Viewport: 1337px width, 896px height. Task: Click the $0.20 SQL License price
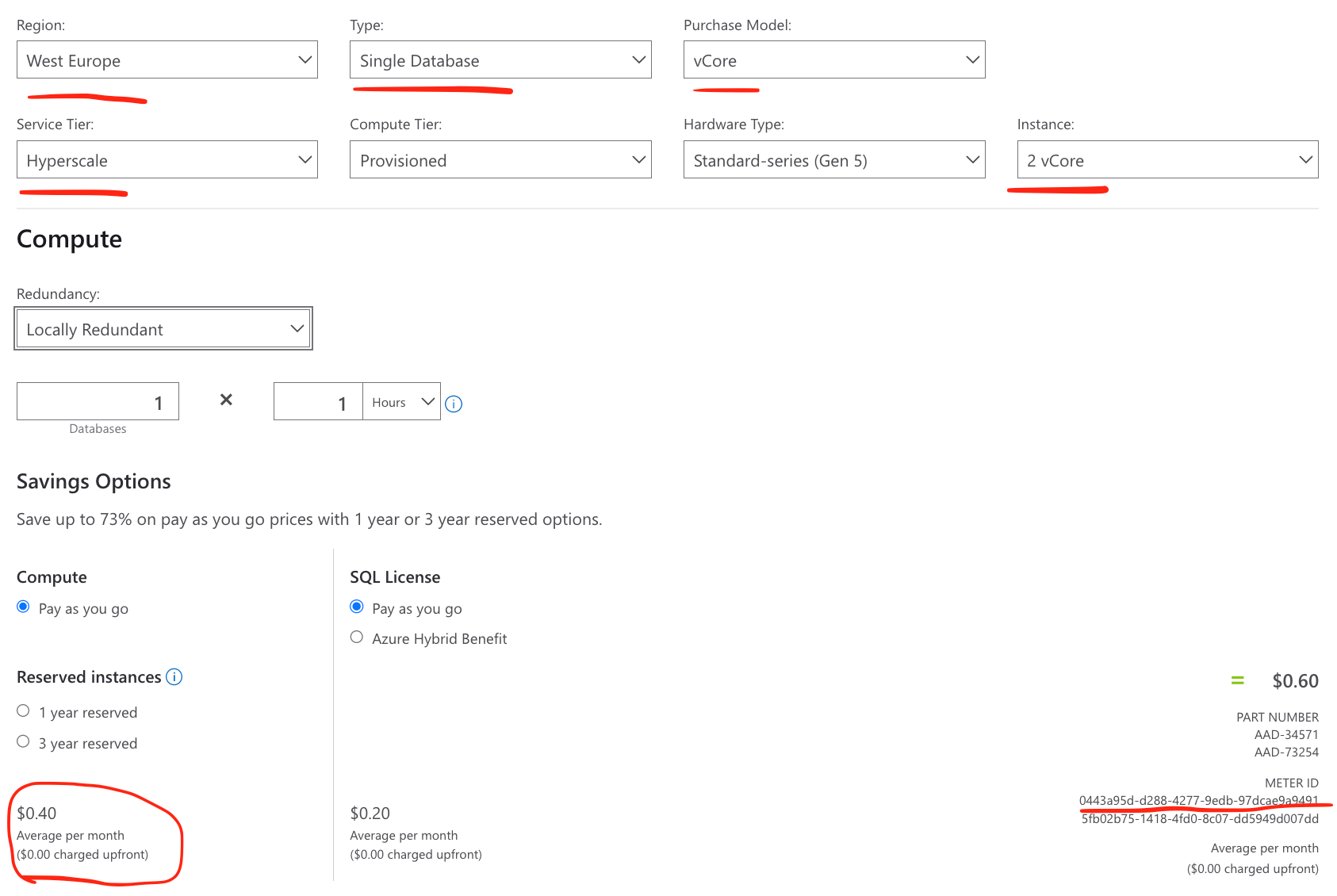pyautogui.click(x=370, y=814)
